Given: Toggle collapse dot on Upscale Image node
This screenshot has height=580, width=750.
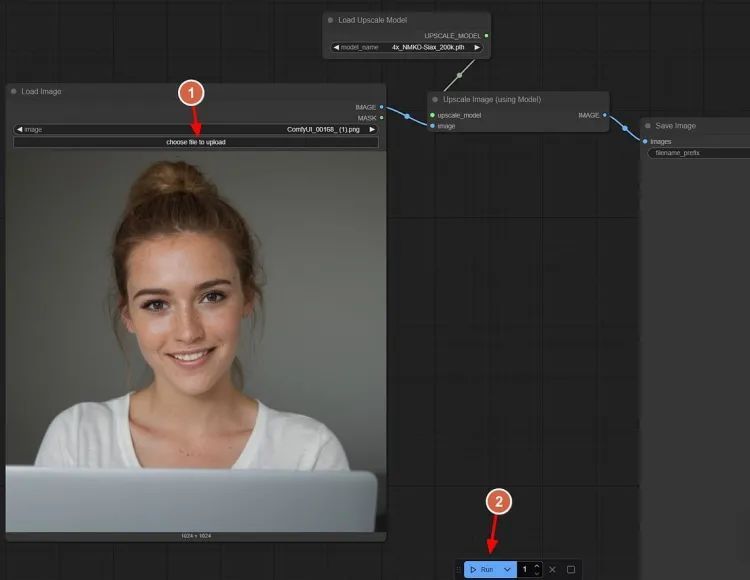Looking at the screenshot, I should (x=435, y=100).
